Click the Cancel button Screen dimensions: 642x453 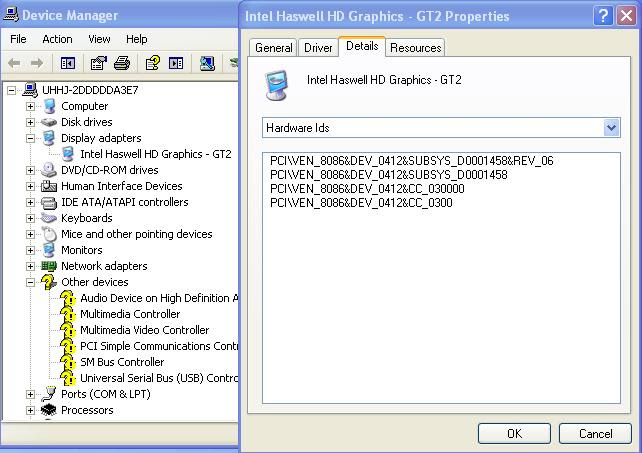[x=595, y=433]
